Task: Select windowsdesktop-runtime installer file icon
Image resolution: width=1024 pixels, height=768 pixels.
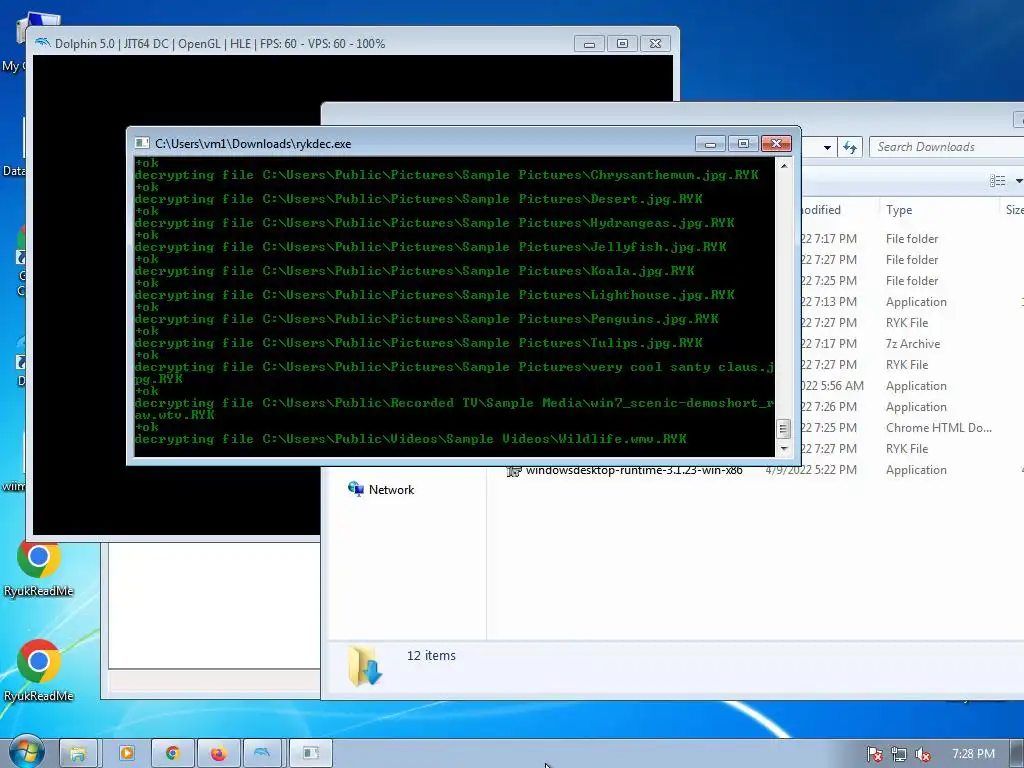Action: pyautogui.click(x=514, y=470)
